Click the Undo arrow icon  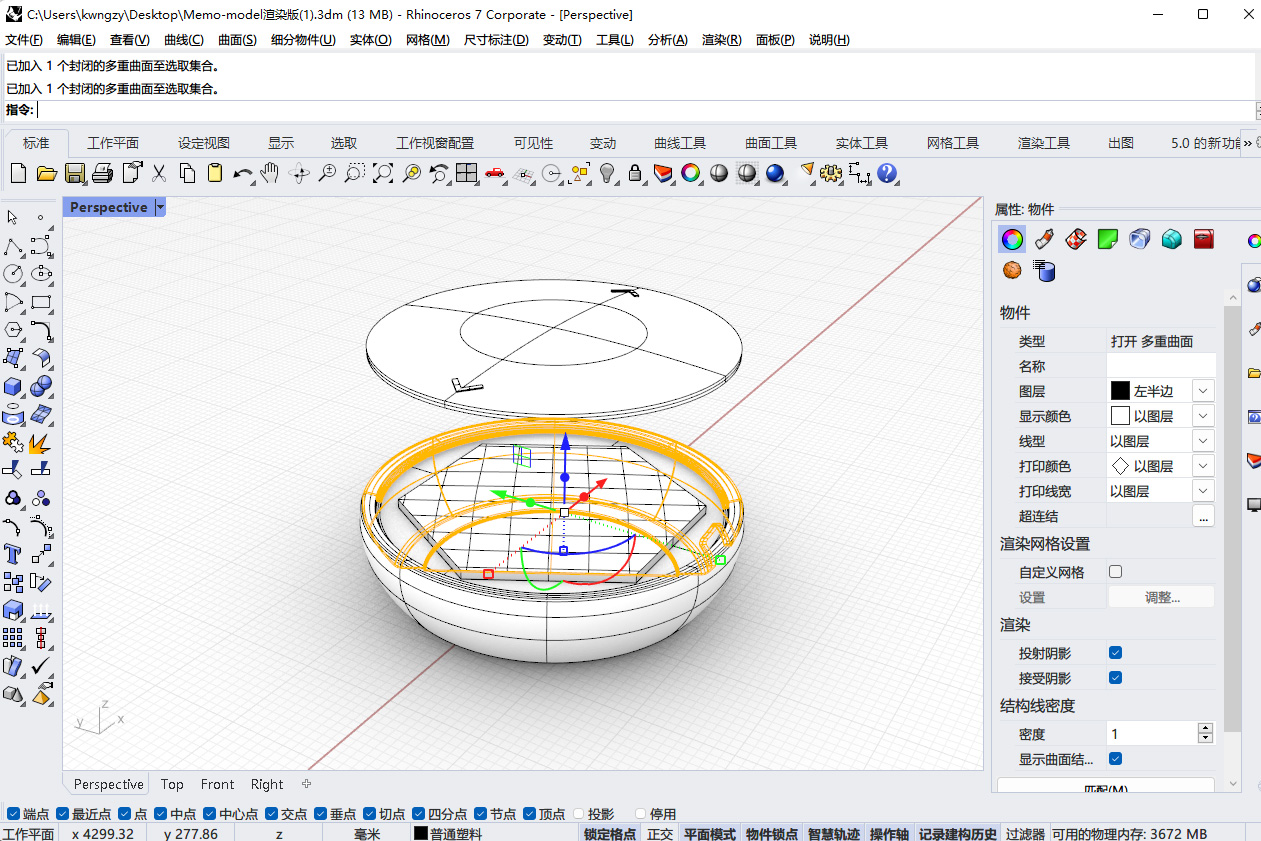pyautogui.click(x=242, y=174)
